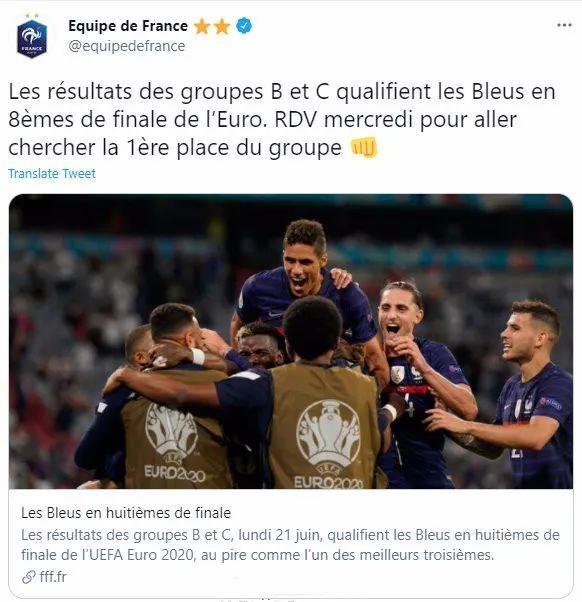
Task: Click the chain link icon beside fff.fr
Action: 28,577
